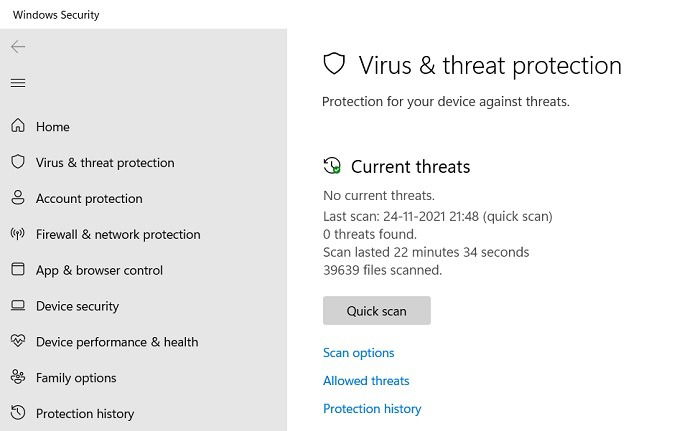The image size is (700, 431).
Task: Click the Home house icon
Action: pos(18,126)
